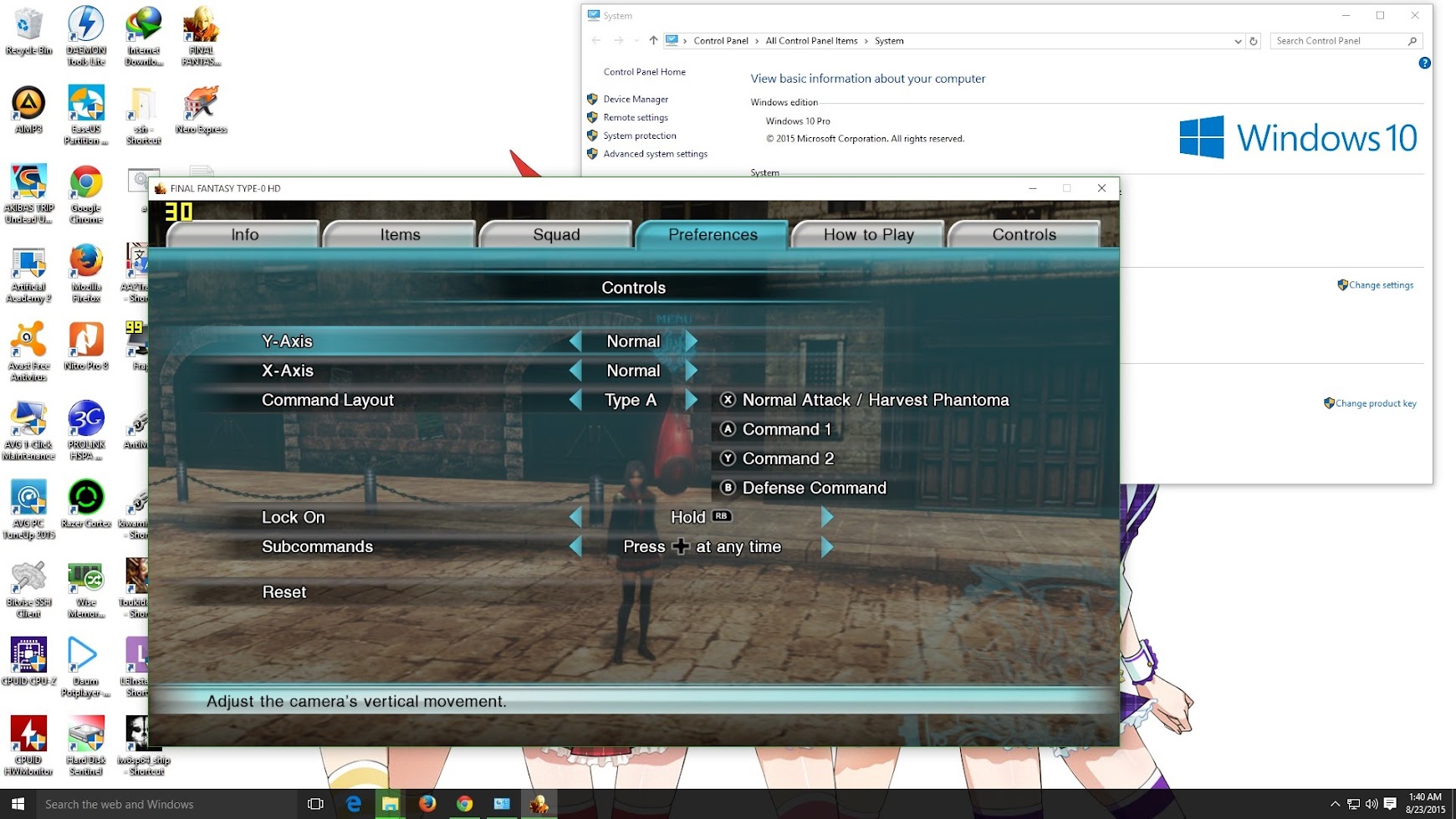Viewport: 1456px width, 819px height.
Task: Open the System window help icon
Action: (1424, 63)
